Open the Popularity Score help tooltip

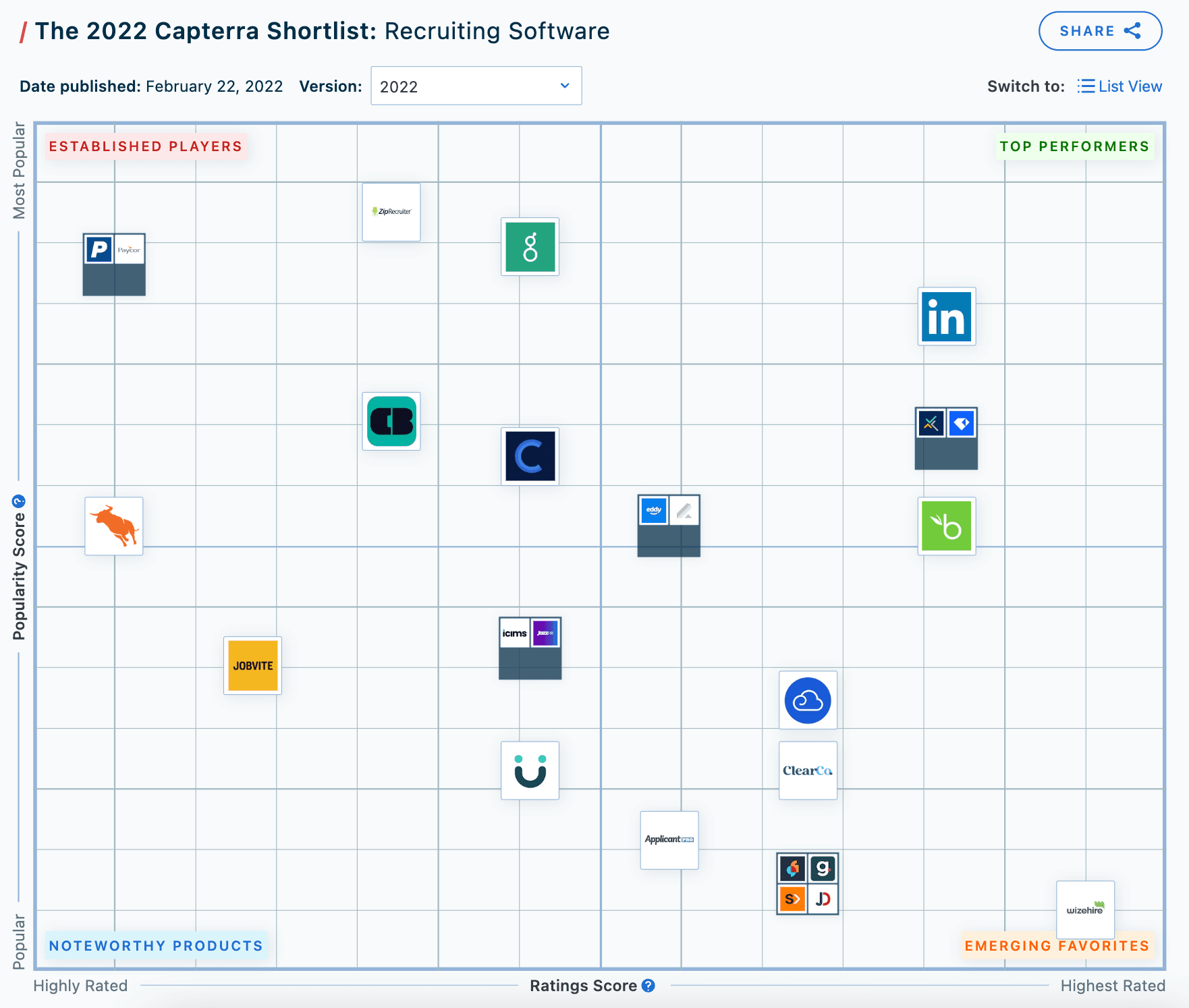point(18,501)
